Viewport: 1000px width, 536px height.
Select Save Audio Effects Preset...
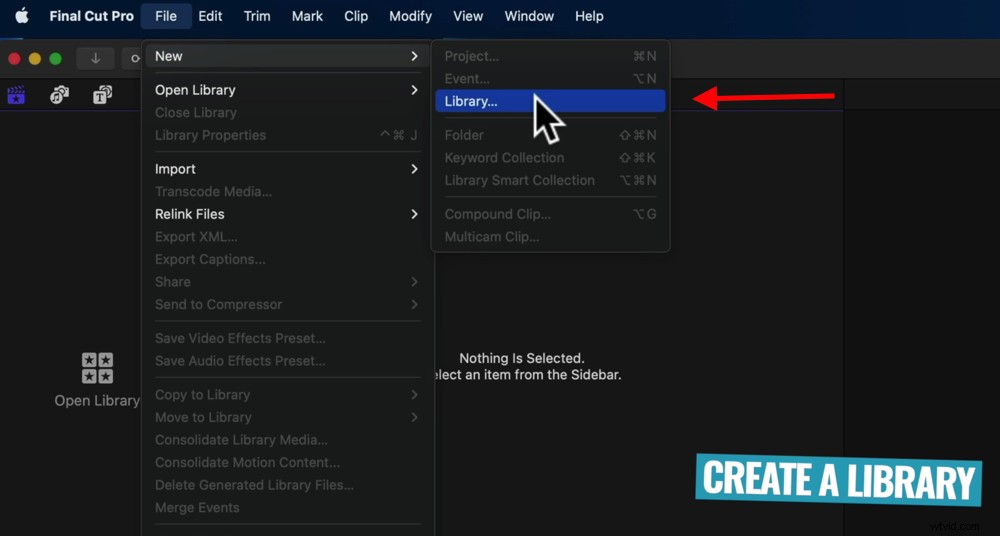pos(288,361)
